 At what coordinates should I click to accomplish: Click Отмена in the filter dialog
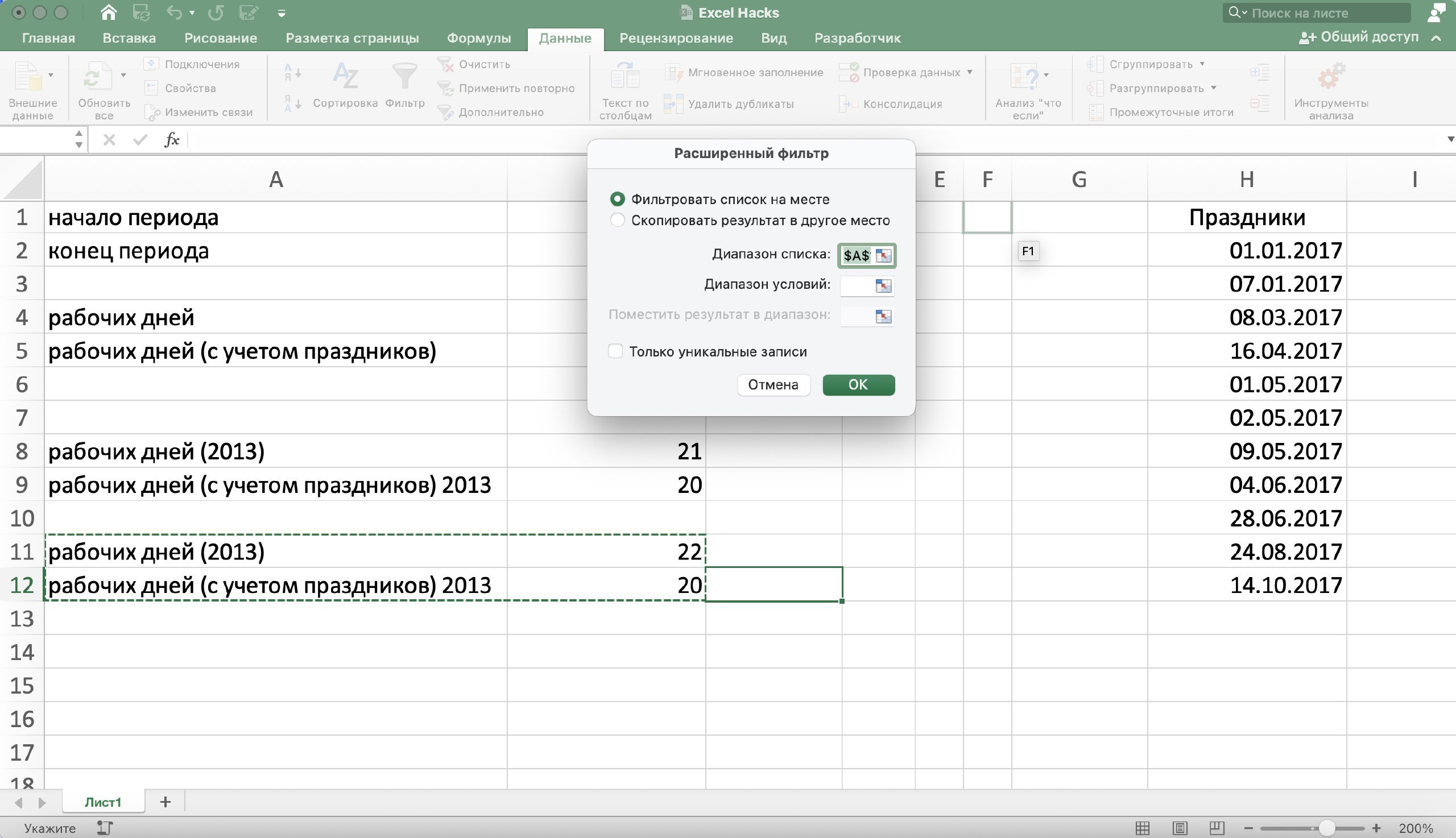[x=773, y=385]
